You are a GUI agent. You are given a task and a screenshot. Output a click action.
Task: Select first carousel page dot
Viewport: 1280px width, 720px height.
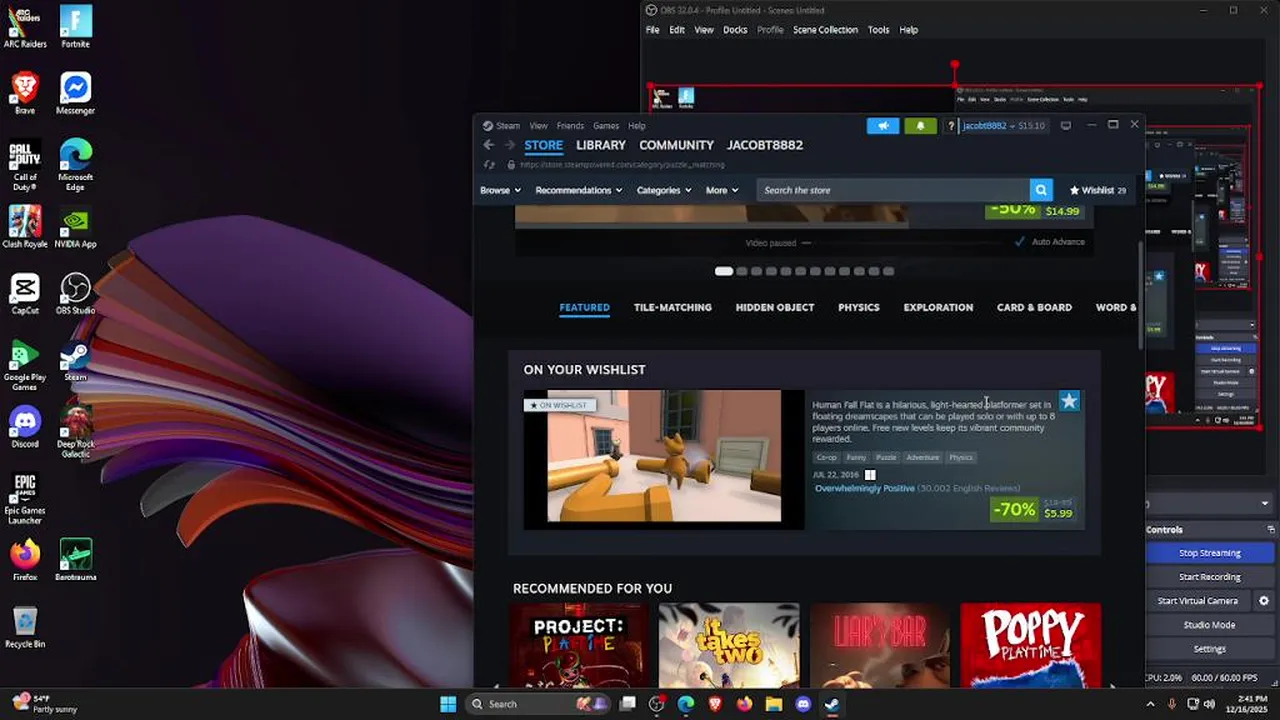724,271
